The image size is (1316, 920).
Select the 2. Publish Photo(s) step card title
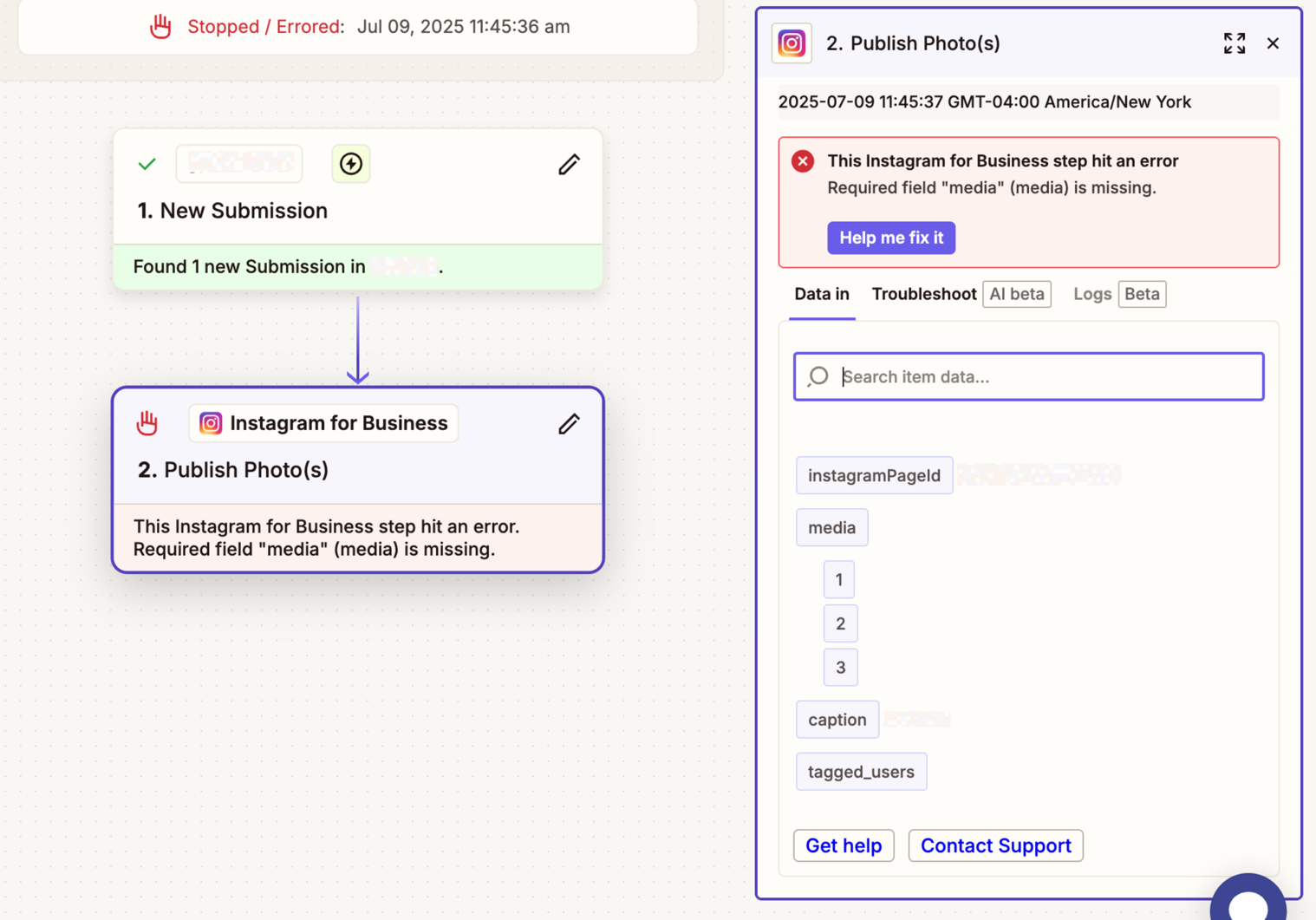pyautogui.click(x=233, y=470)
